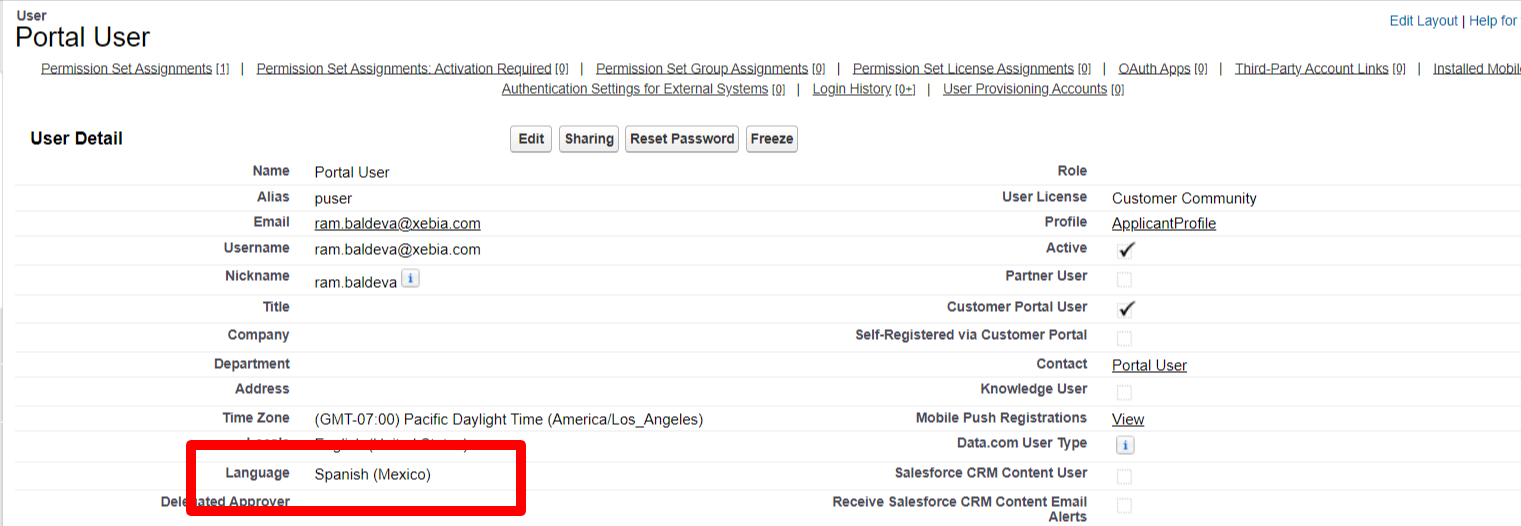Toggle the Partner User checkbox
Screen dimensions: 1521x526
(1125, 279)
